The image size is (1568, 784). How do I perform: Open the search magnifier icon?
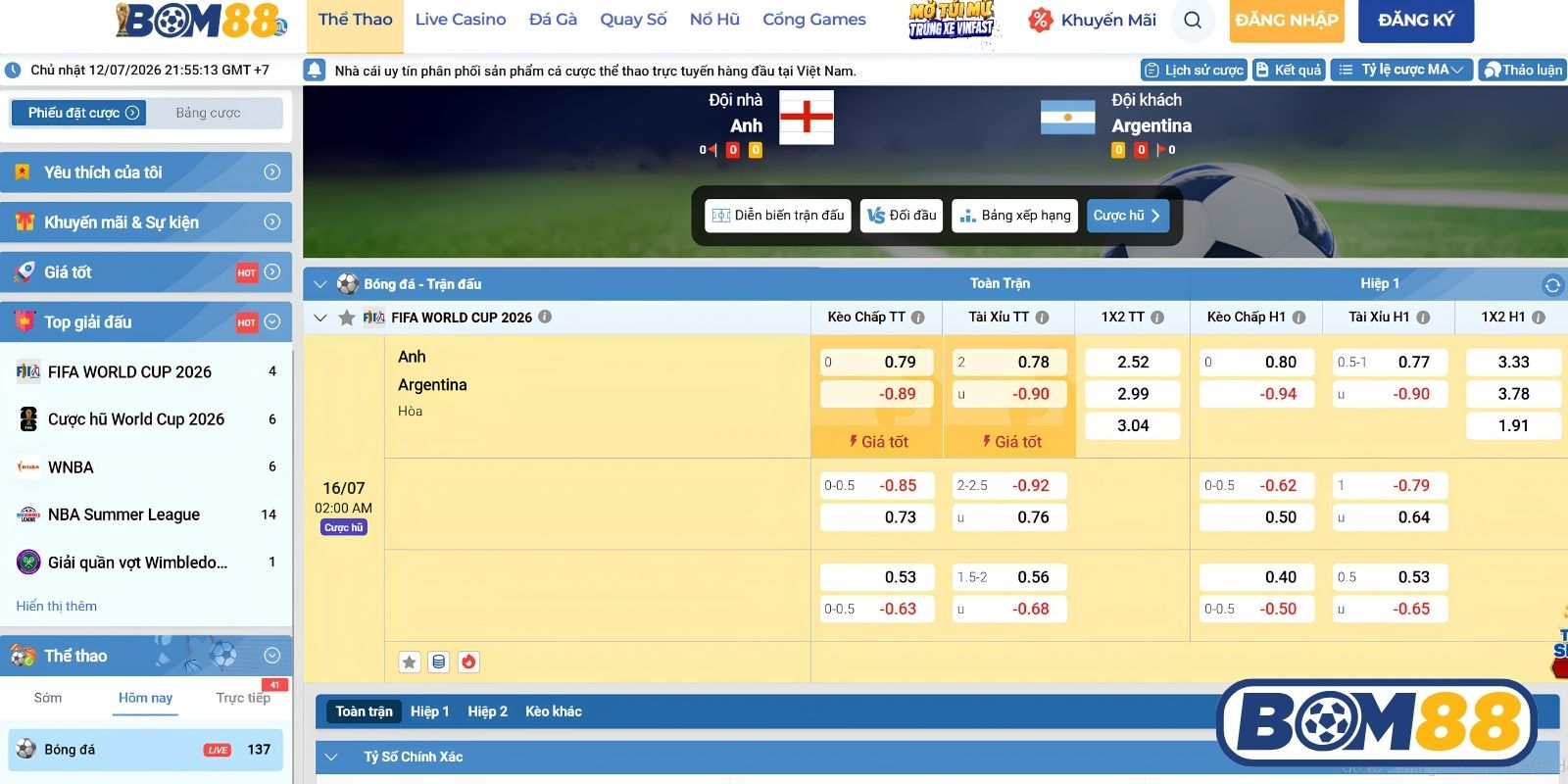tap(1193, 21)
